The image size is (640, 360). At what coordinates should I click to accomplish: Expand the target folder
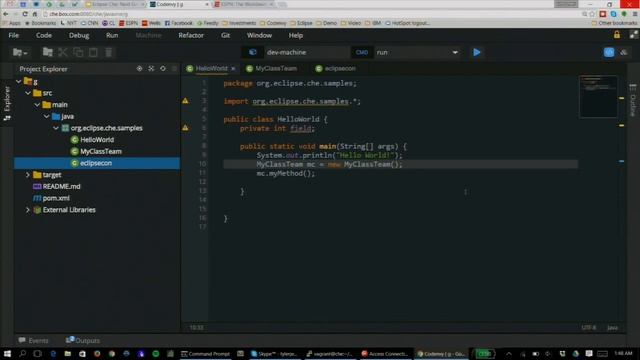pos(28,175)
